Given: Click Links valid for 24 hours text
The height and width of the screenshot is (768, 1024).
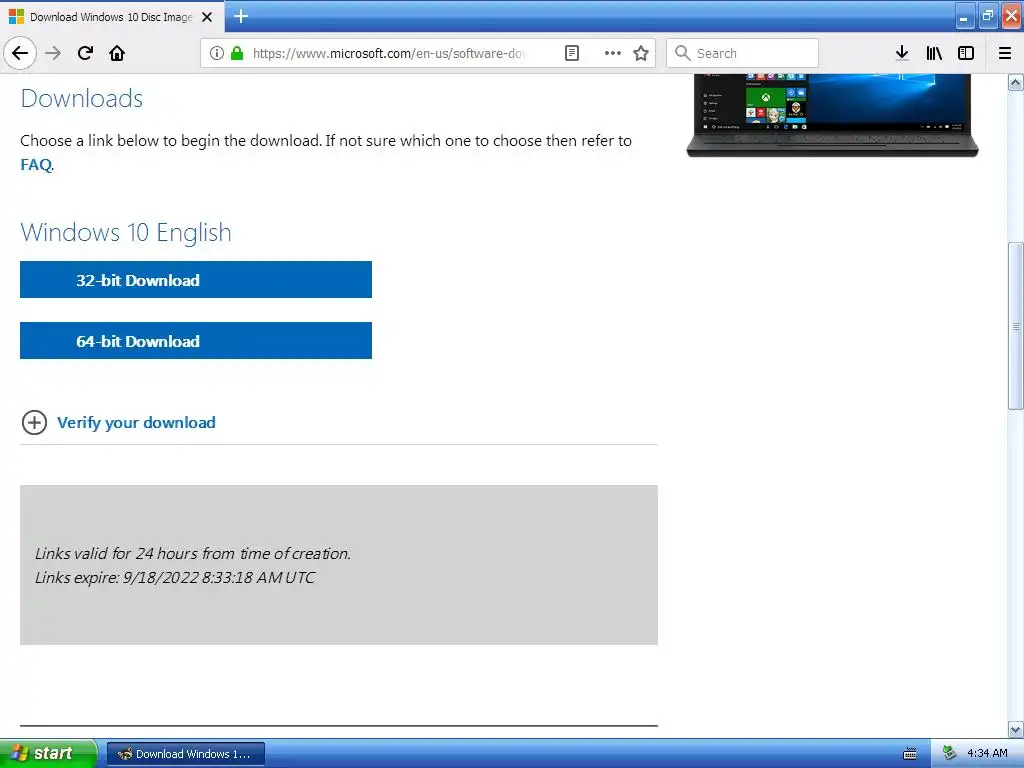Looking at the screenshot, I should coord(193,553).
